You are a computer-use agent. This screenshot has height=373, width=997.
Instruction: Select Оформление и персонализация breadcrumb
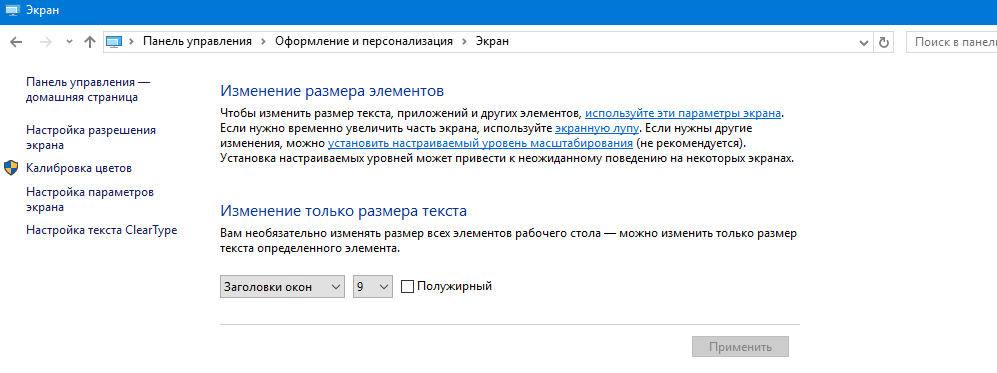pyautogui.click(x=364, y=41)
